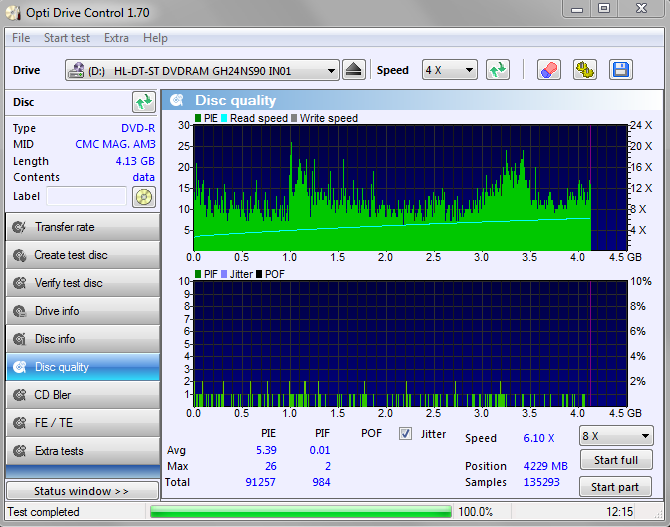Open the Start test menu
The width and height of the screenshot is (670, 527).
(67, 38)
